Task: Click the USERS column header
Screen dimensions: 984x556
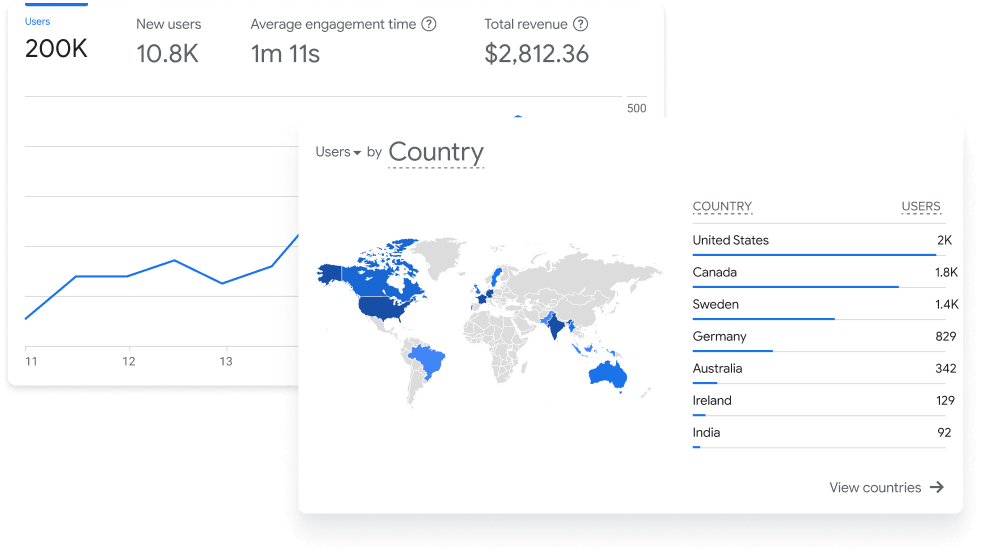Action: pyautogui.click(x=921, y=207)
